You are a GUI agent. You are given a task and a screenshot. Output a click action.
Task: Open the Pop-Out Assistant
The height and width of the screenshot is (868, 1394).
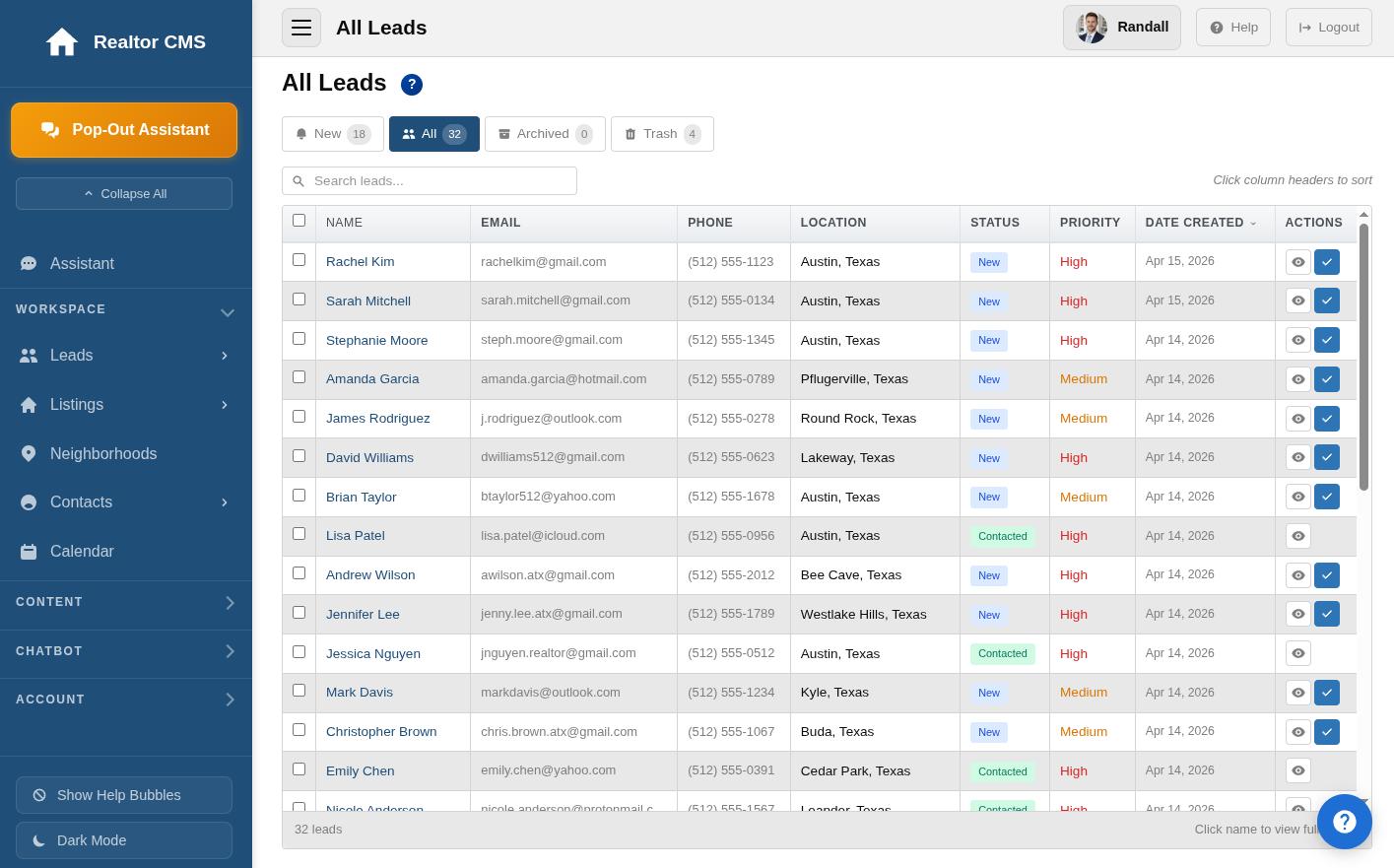click(x=124, y=130)
